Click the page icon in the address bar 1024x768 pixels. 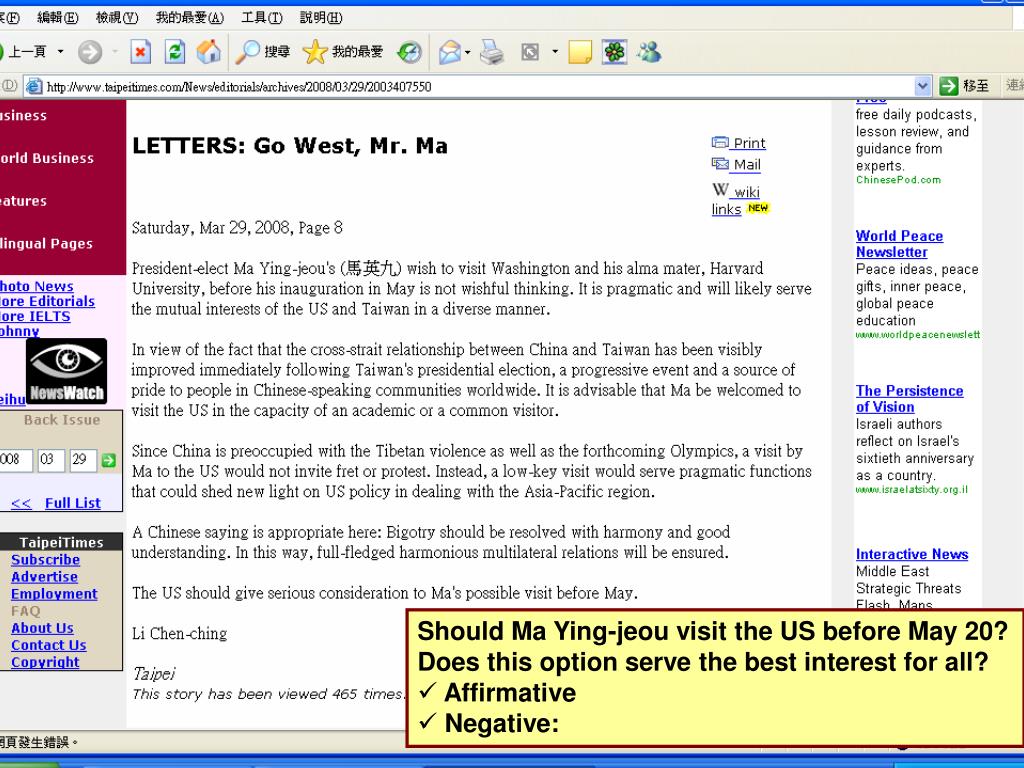click(x=35, y=86)
